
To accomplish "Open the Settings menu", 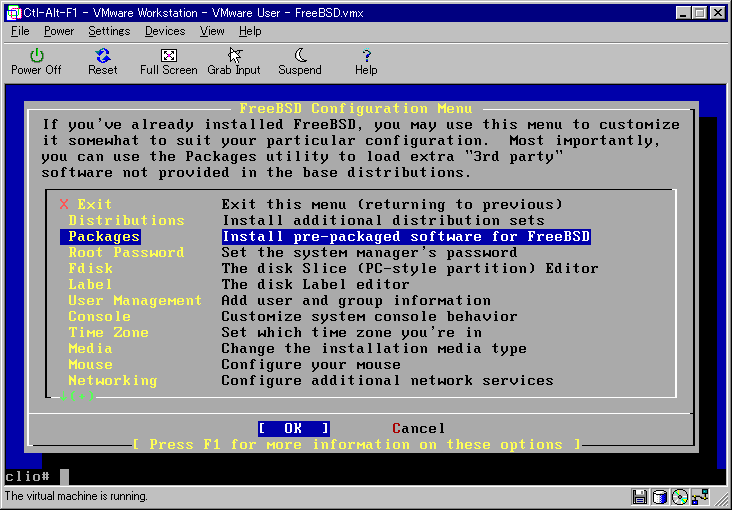I will tap(109, 31).
